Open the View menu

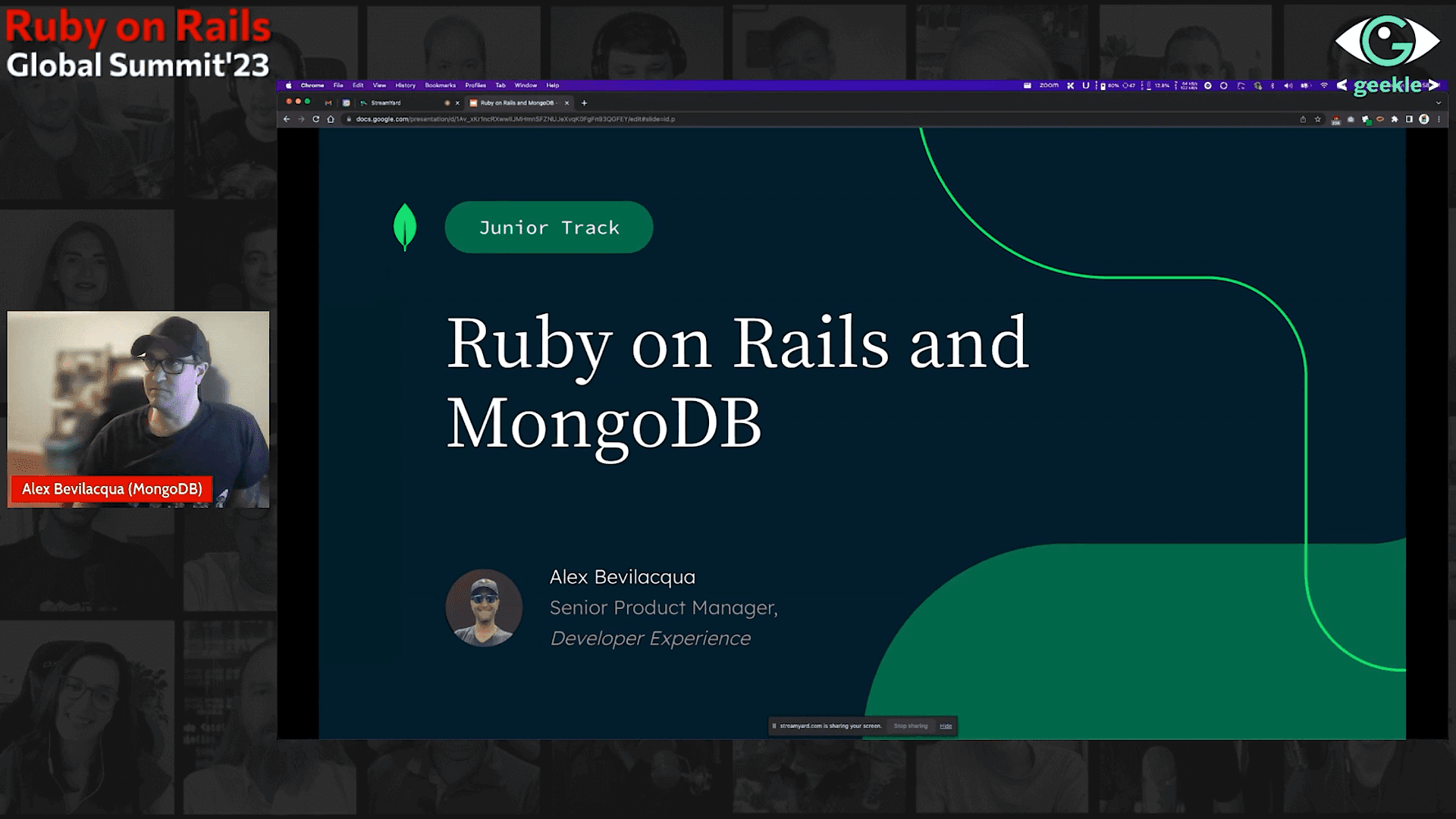click(379, 86)
